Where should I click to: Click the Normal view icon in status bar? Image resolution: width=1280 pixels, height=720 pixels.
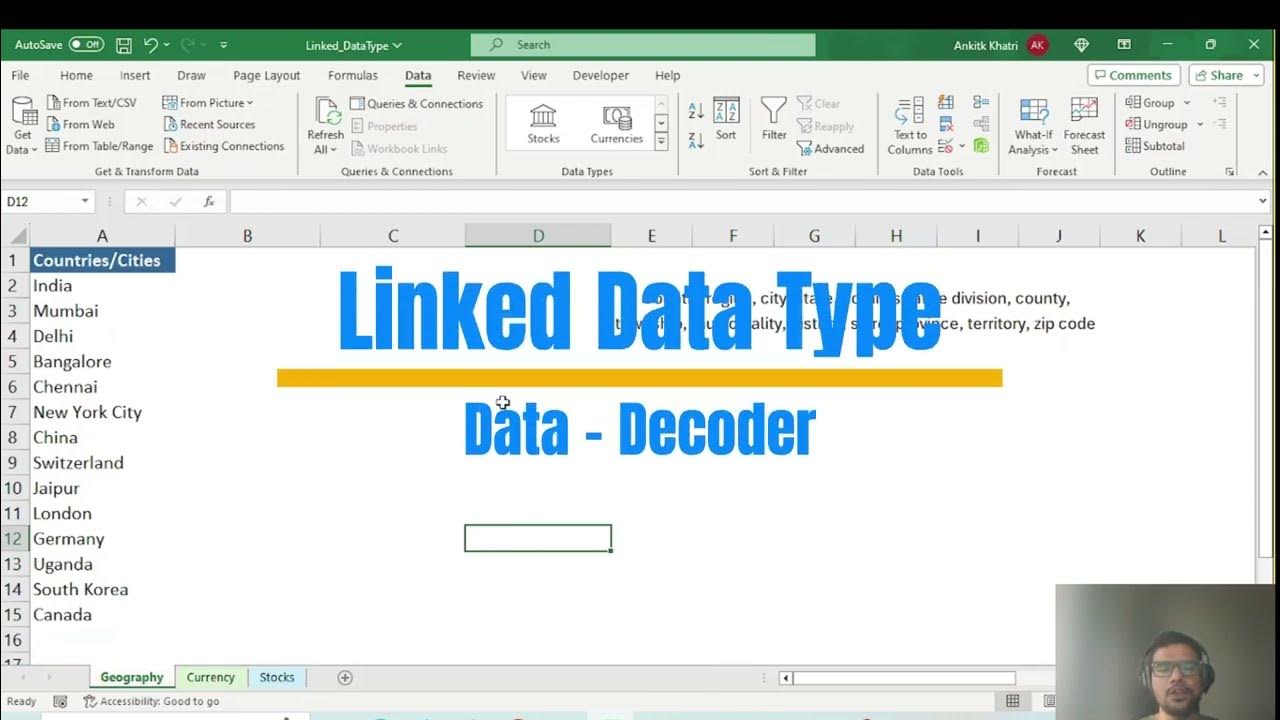(1013, 701)
